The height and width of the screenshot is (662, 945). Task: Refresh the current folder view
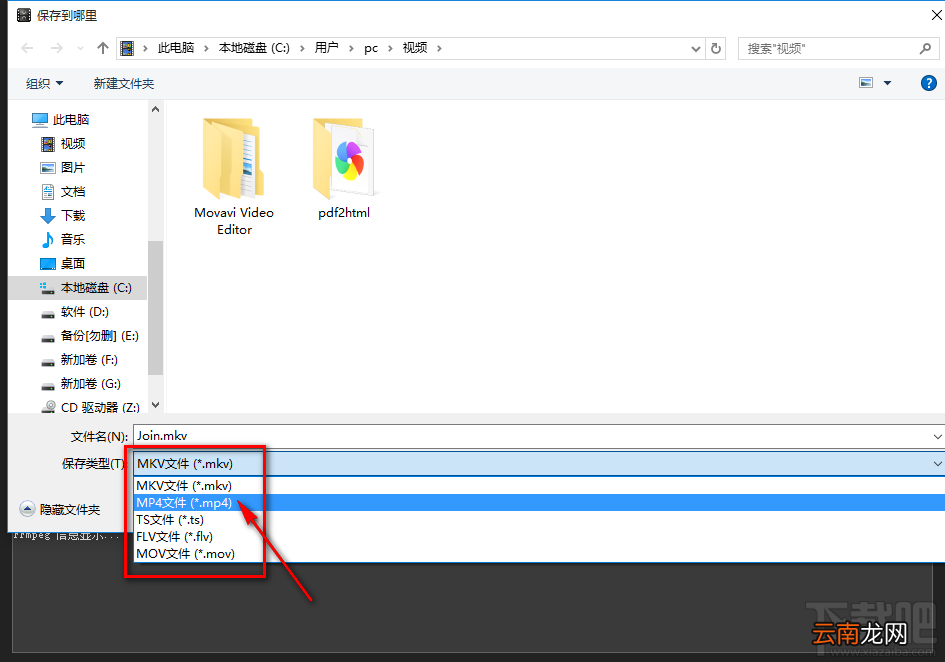[x=716, y=48]
